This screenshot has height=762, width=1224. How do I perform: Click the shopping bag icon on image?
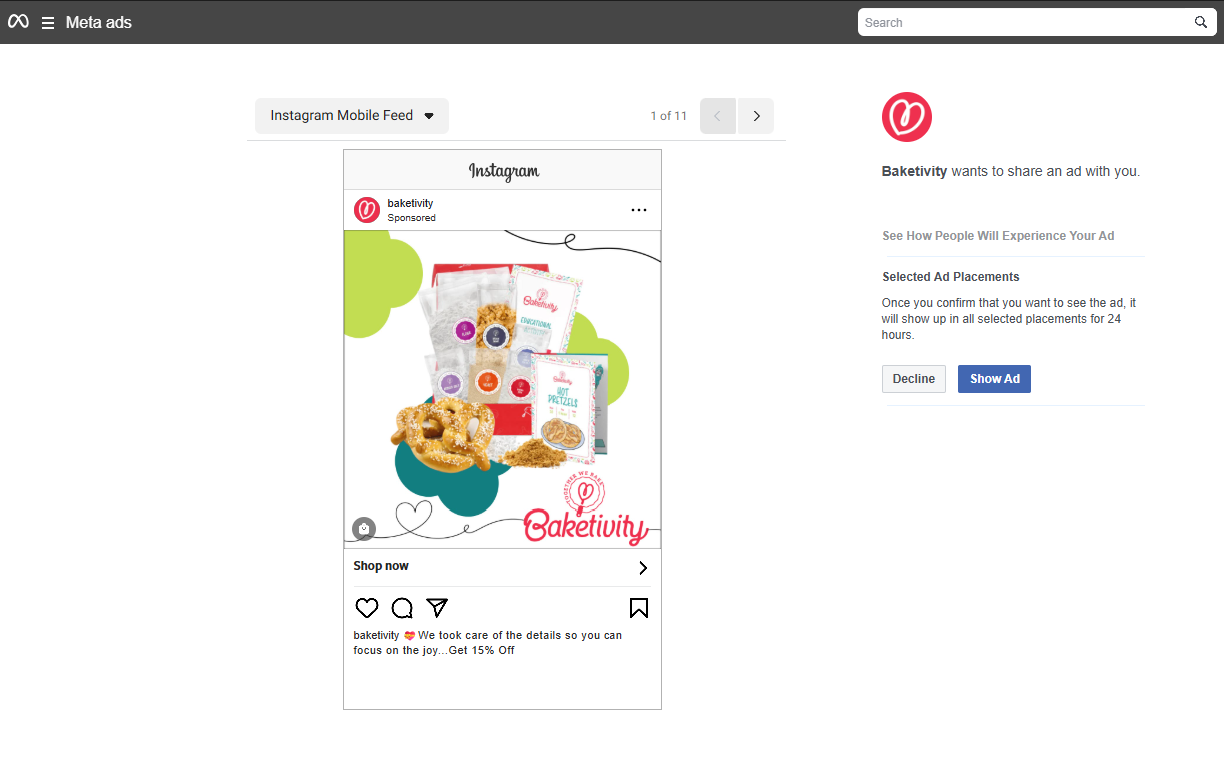[x=364, y=528]
